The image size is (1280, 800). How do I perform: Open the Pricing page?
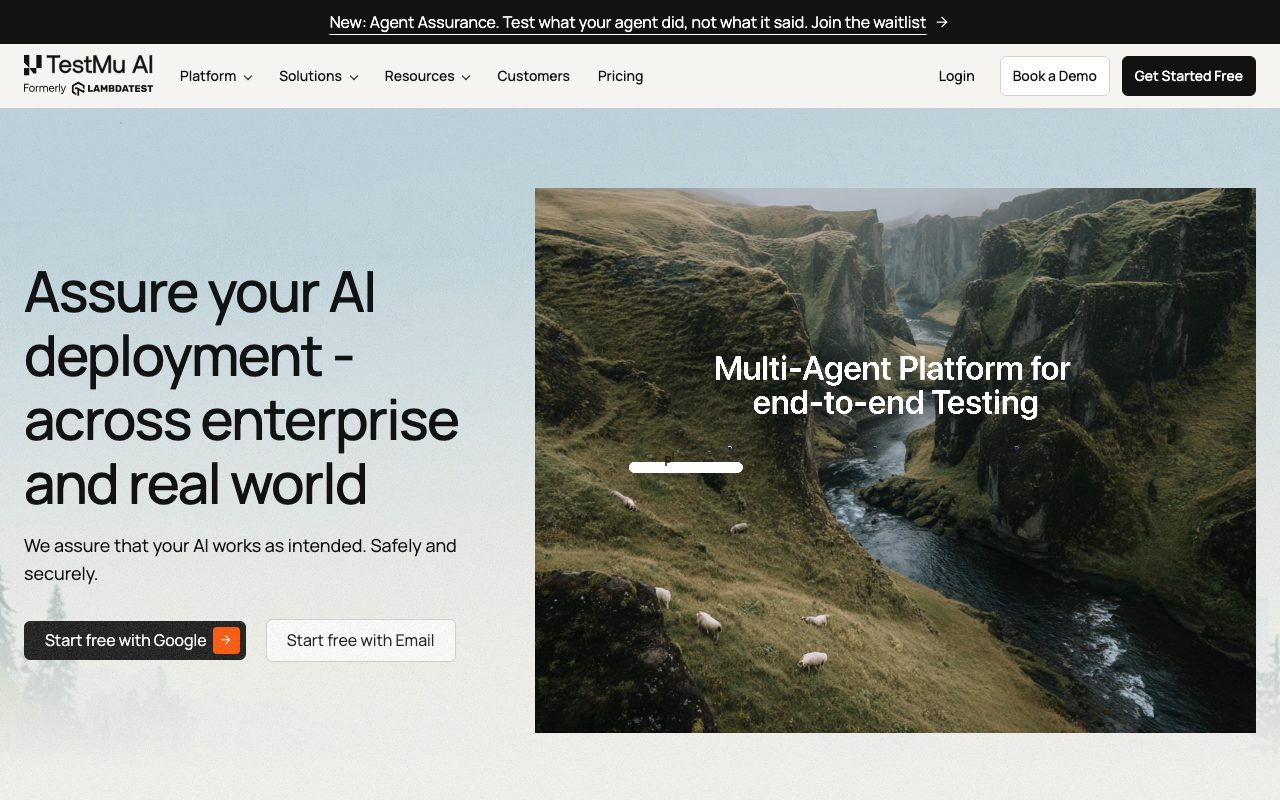pyautogui.click(x=620, y=76)
